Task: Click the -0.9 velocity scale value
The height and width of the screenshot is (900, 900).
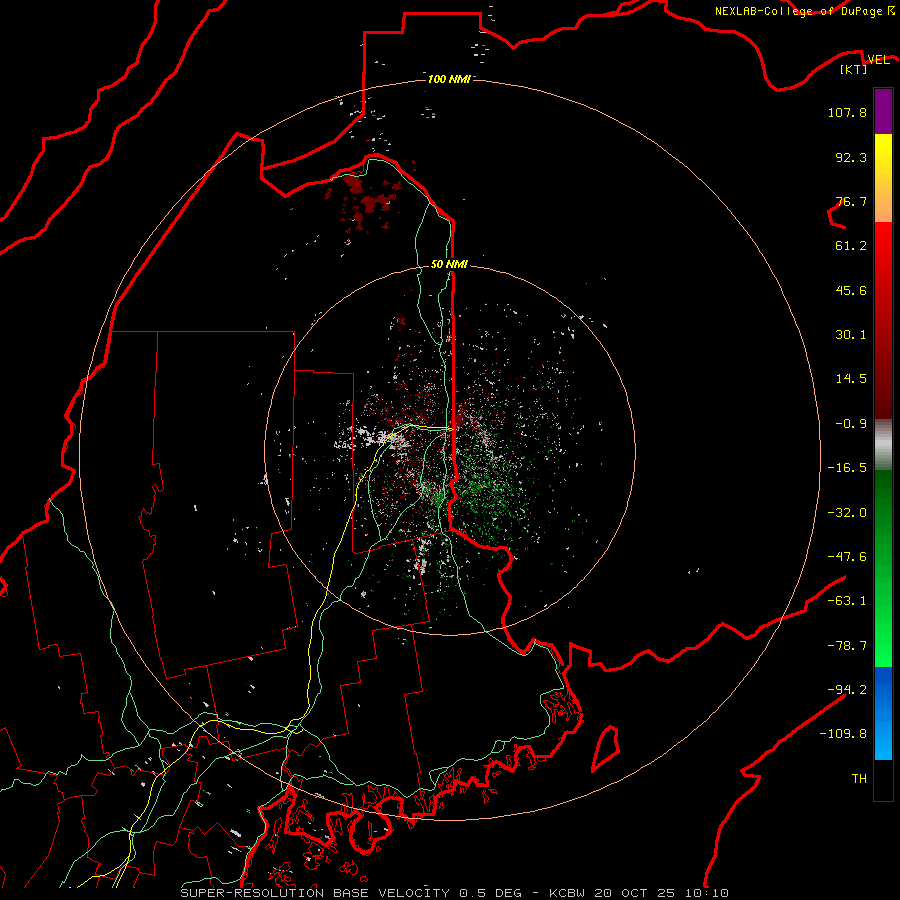Action: 851,424
